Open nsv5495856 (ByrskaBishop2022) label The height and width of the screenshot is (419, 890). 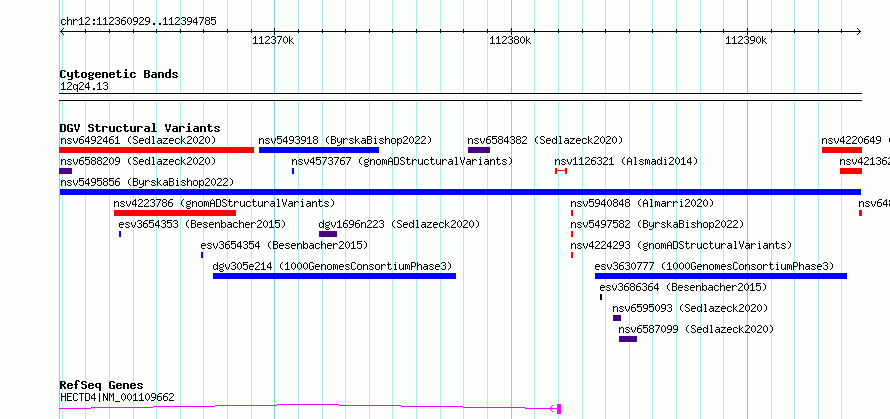coord(147,182)
